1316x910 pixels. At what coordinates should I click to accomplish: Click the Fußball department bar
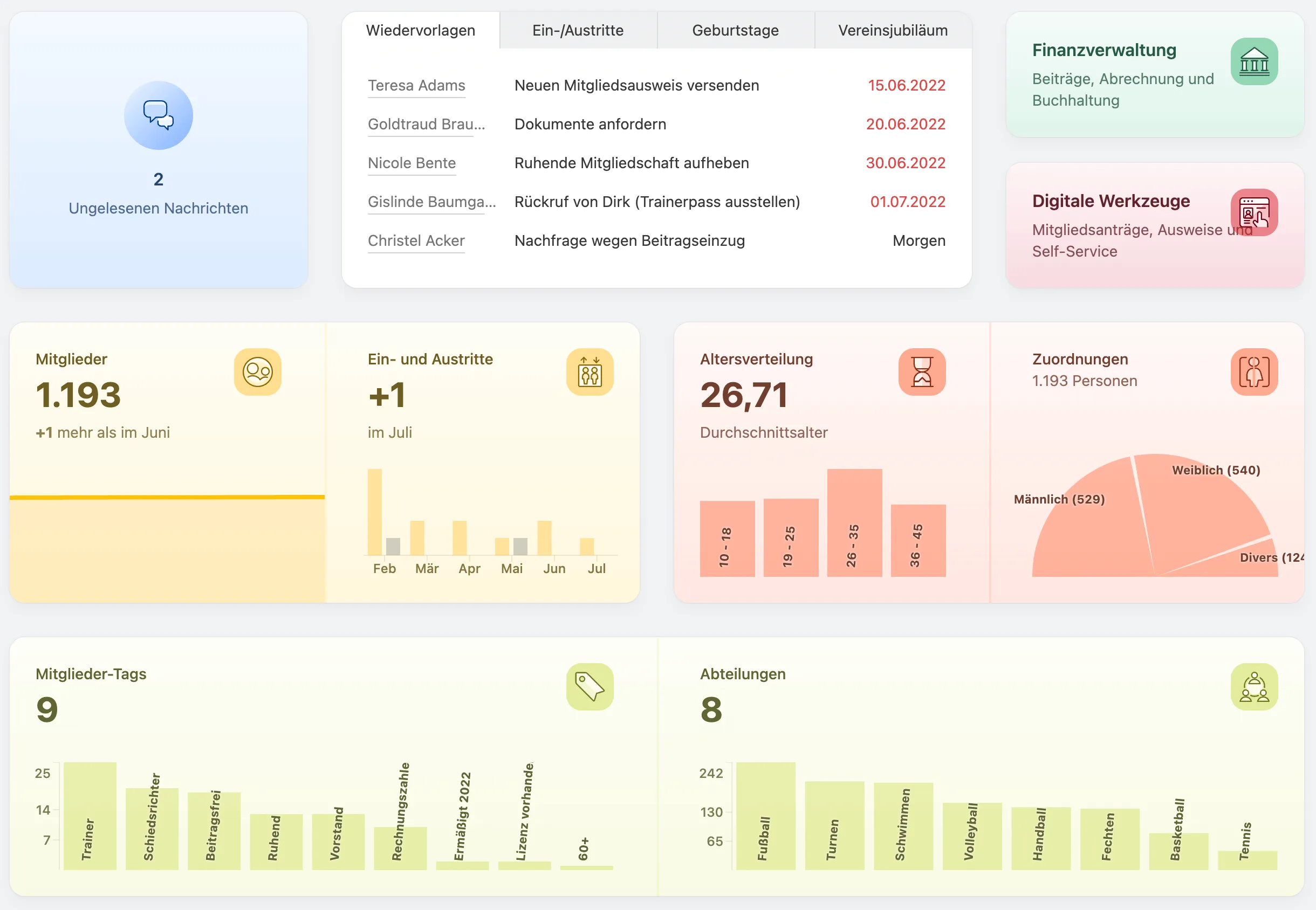tap(765, 816)
